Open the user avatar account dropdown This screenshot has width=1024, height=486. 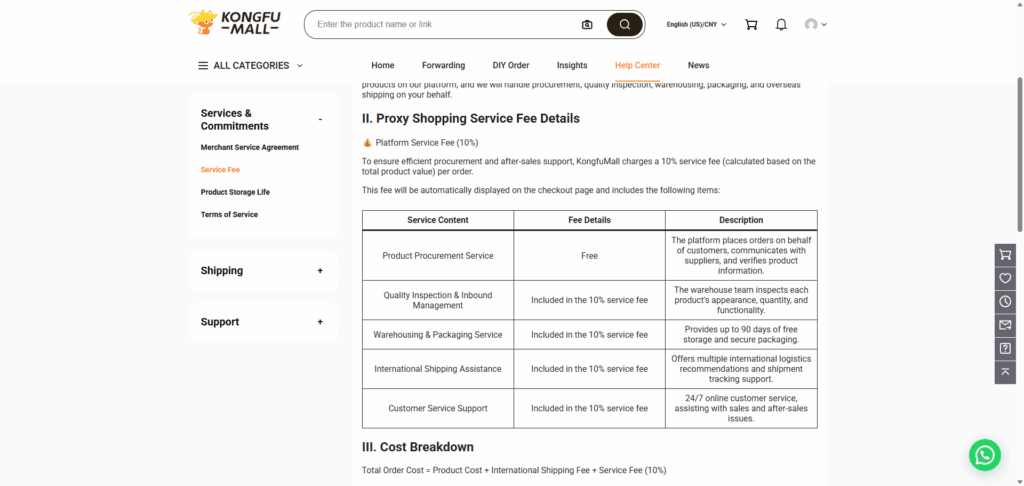[815, 24]
